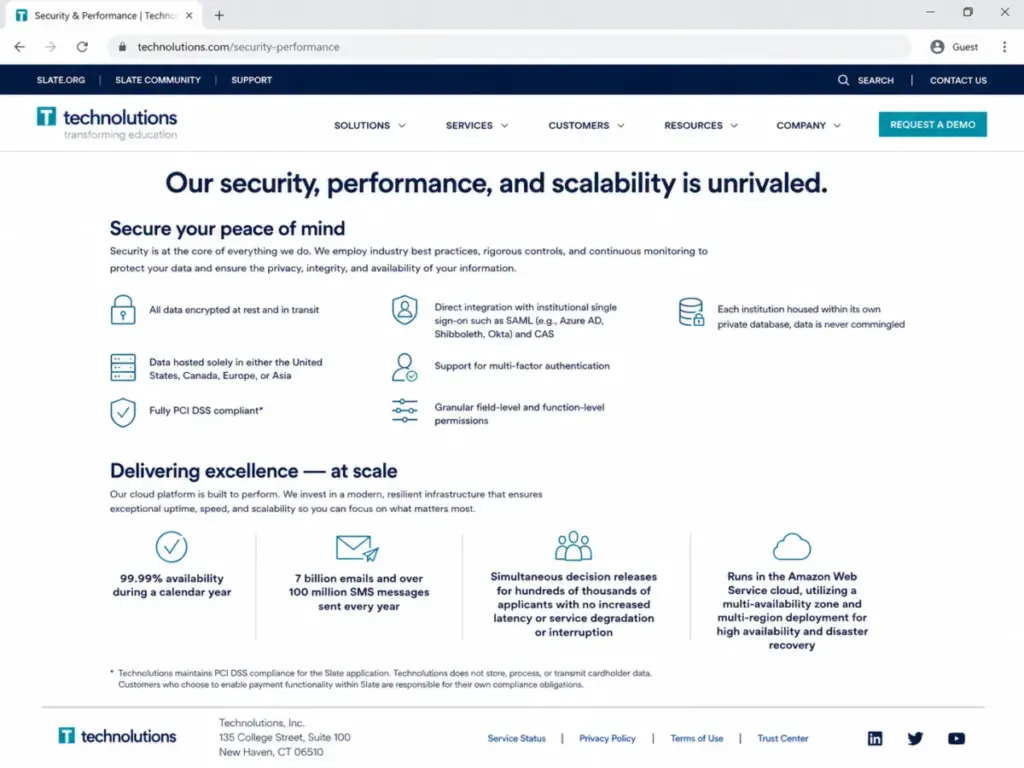Image resolution: width=1024 pixels, height=768 pixels.
Task: Click the main 'Our security, performance' headline
Action: coord(496,183)
